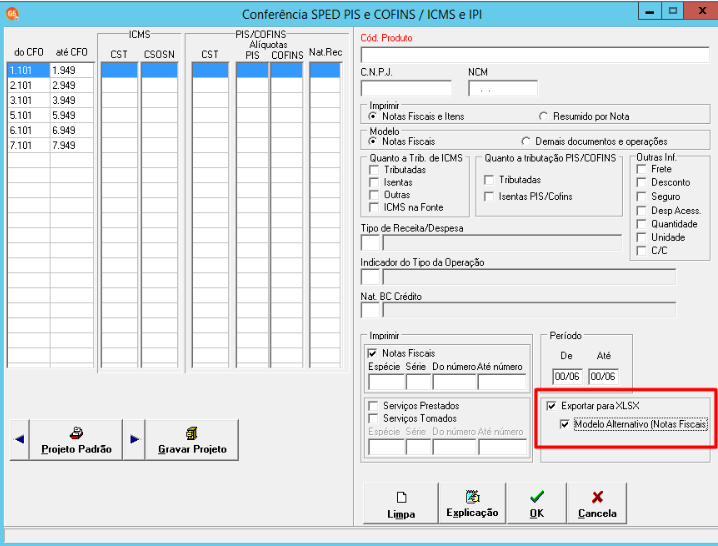Image resolution: width=718 pixels, height=546 pixels.
Task: Click the app logo in title bar
Action: (x=12, y=14)
